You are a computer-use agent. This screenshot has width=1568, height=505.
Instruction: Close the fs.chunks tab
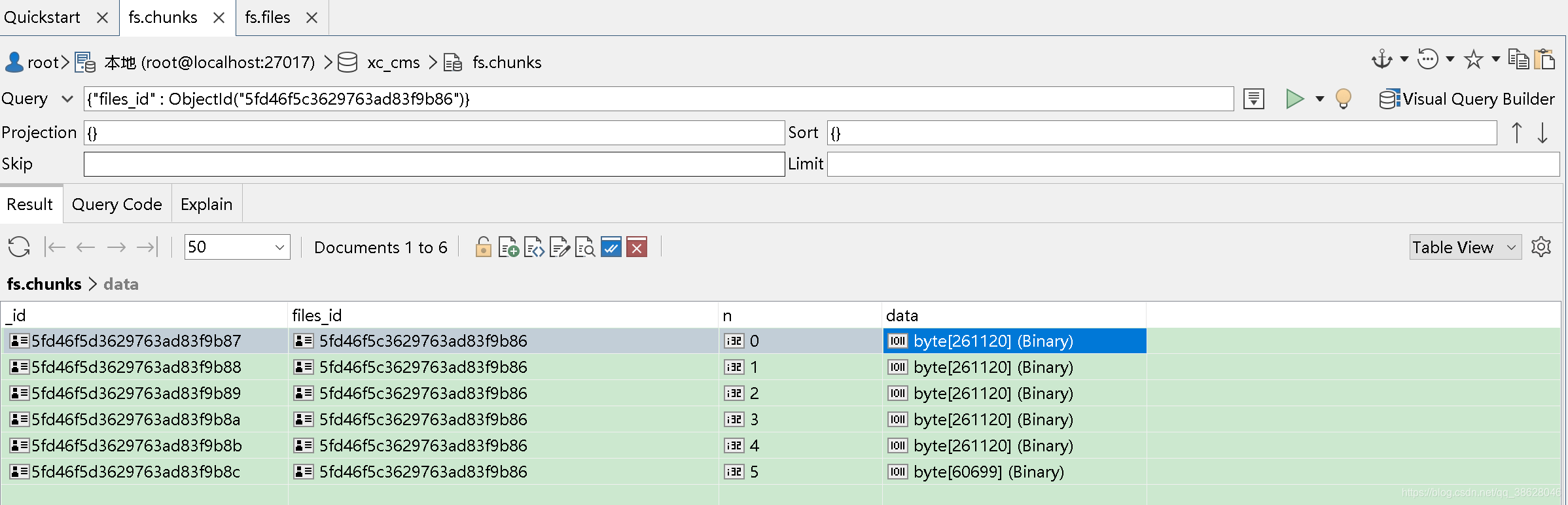(x=219, y=18)
